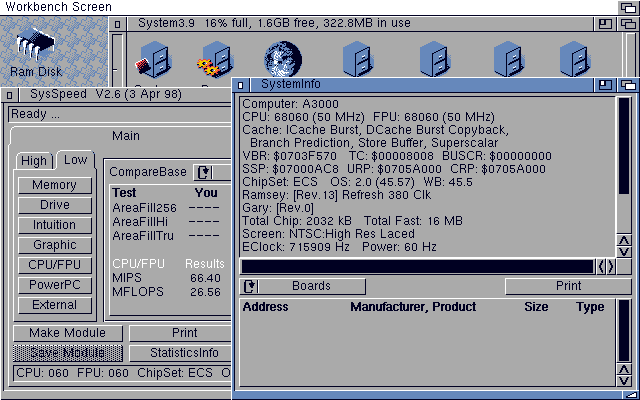Cycle the CompareBase selector gadget

[x=204, y=172]
